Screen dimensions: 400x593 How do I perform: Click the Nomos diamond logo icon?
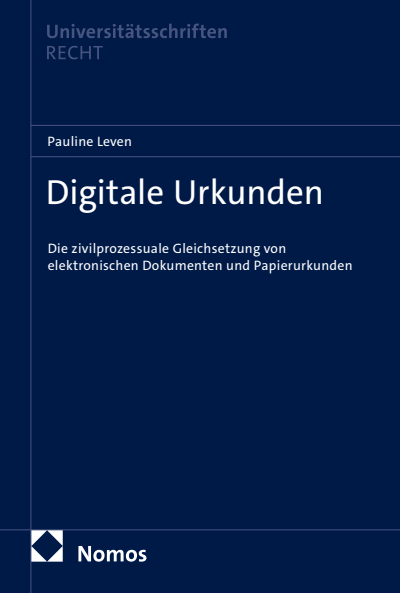(x=47, y=546)
